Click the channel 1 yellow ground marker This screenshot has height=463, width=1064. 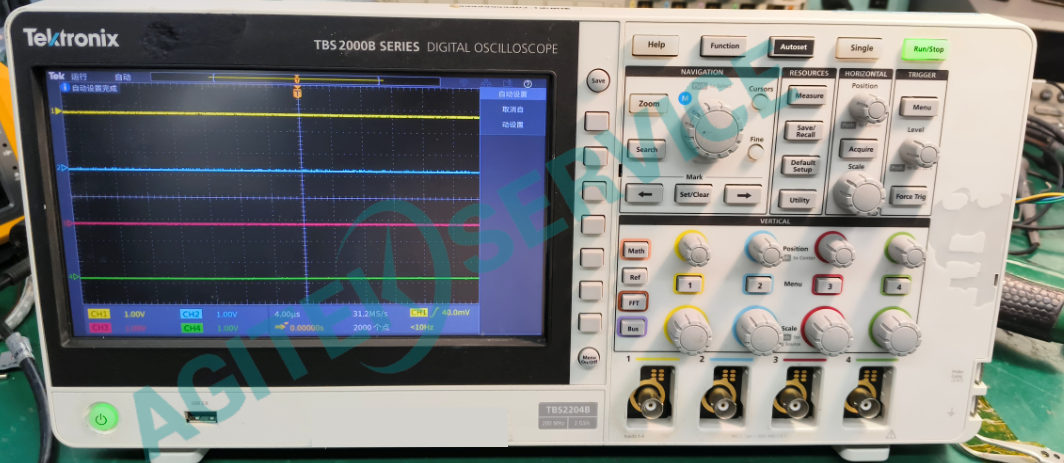pos(57,110)
